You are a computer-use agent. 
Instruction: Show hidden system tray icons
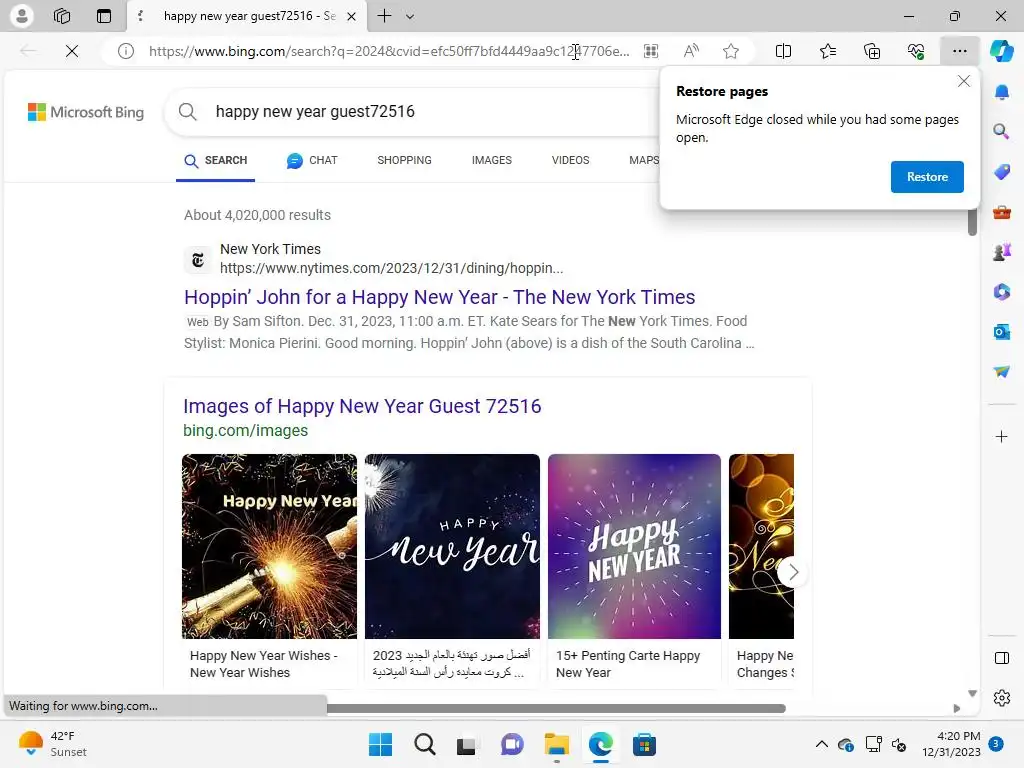(x=822, y=744)
